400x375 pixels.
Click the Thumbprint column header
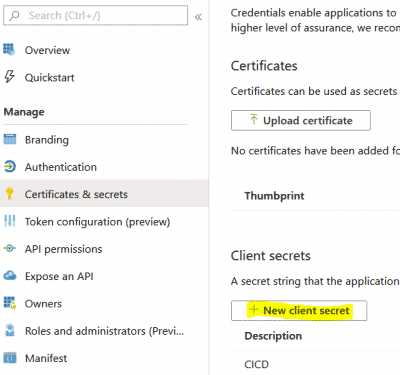[274, 196]
